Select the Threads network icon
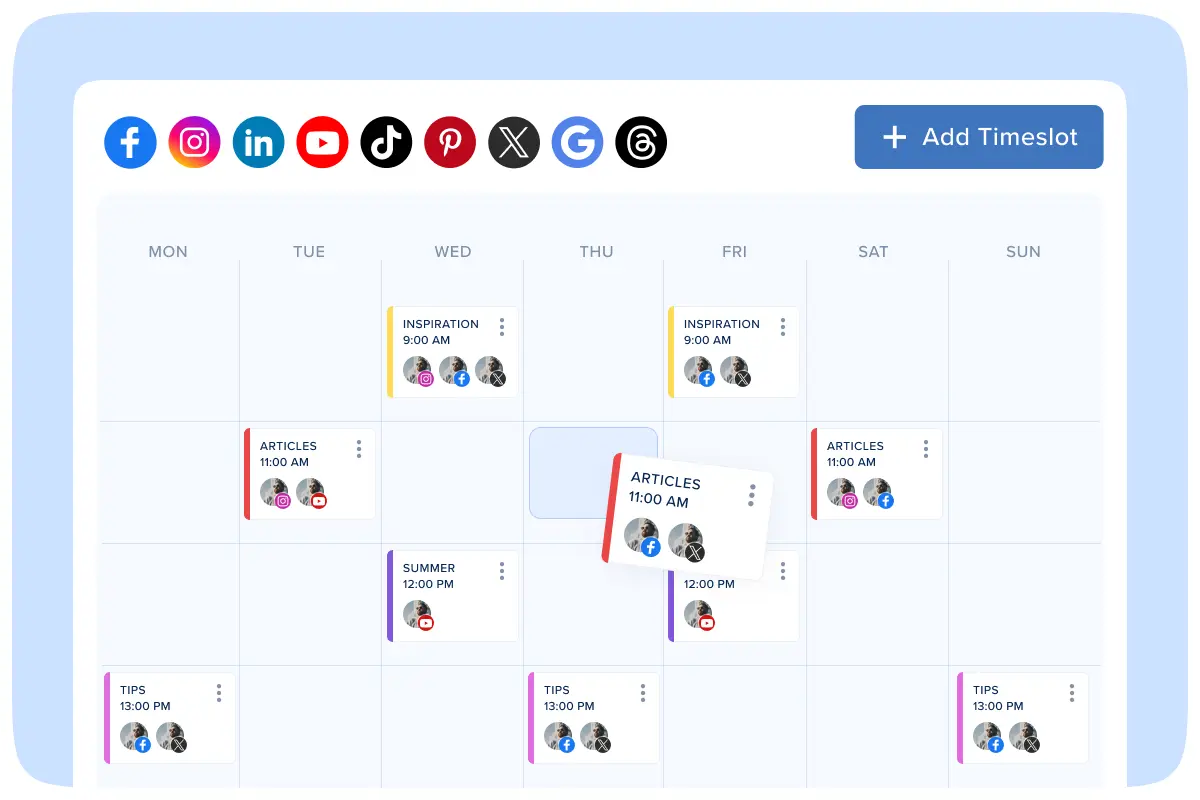1200x800 pixels. click(x=641, y=142)
